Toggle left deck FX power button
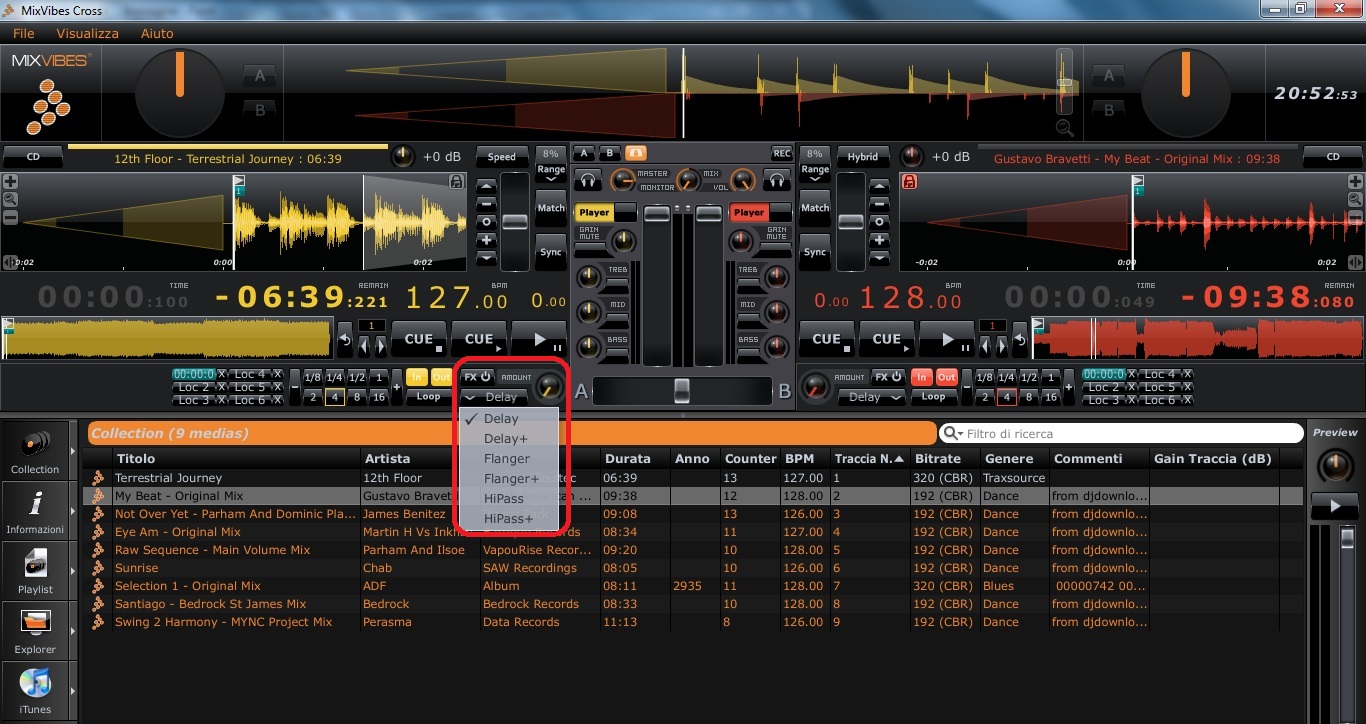This screenshot has height=724, width=1366. (x=477, y=377)
